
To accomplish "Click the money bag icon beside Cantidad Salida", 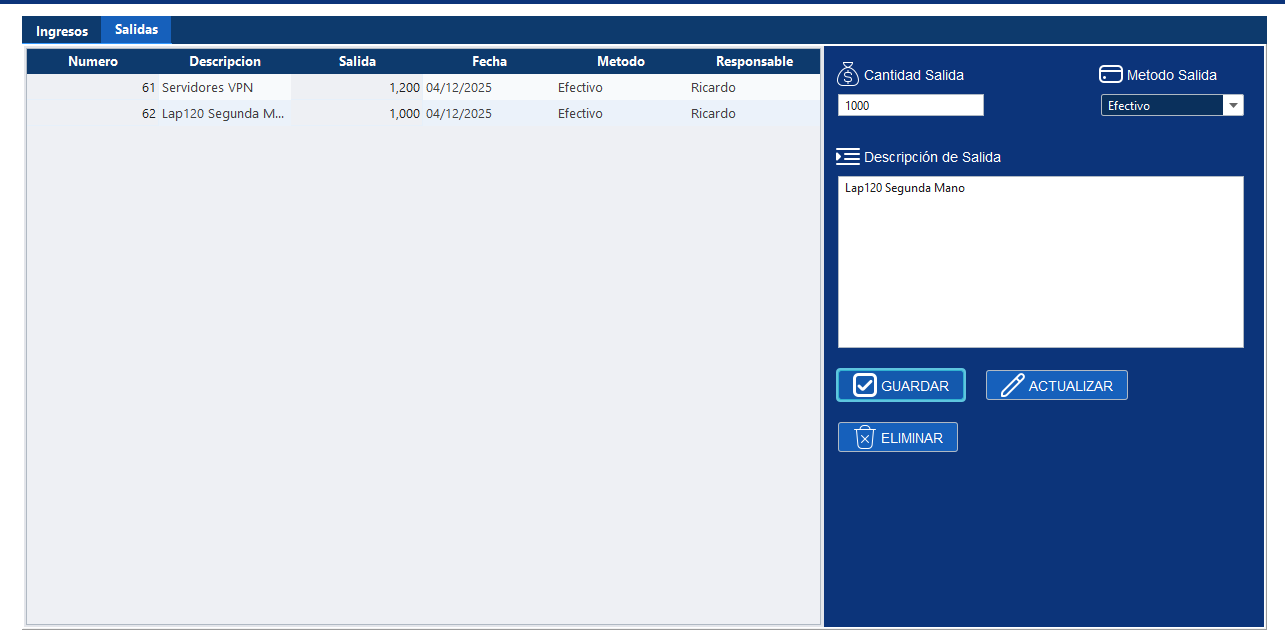I will [848, 74].
